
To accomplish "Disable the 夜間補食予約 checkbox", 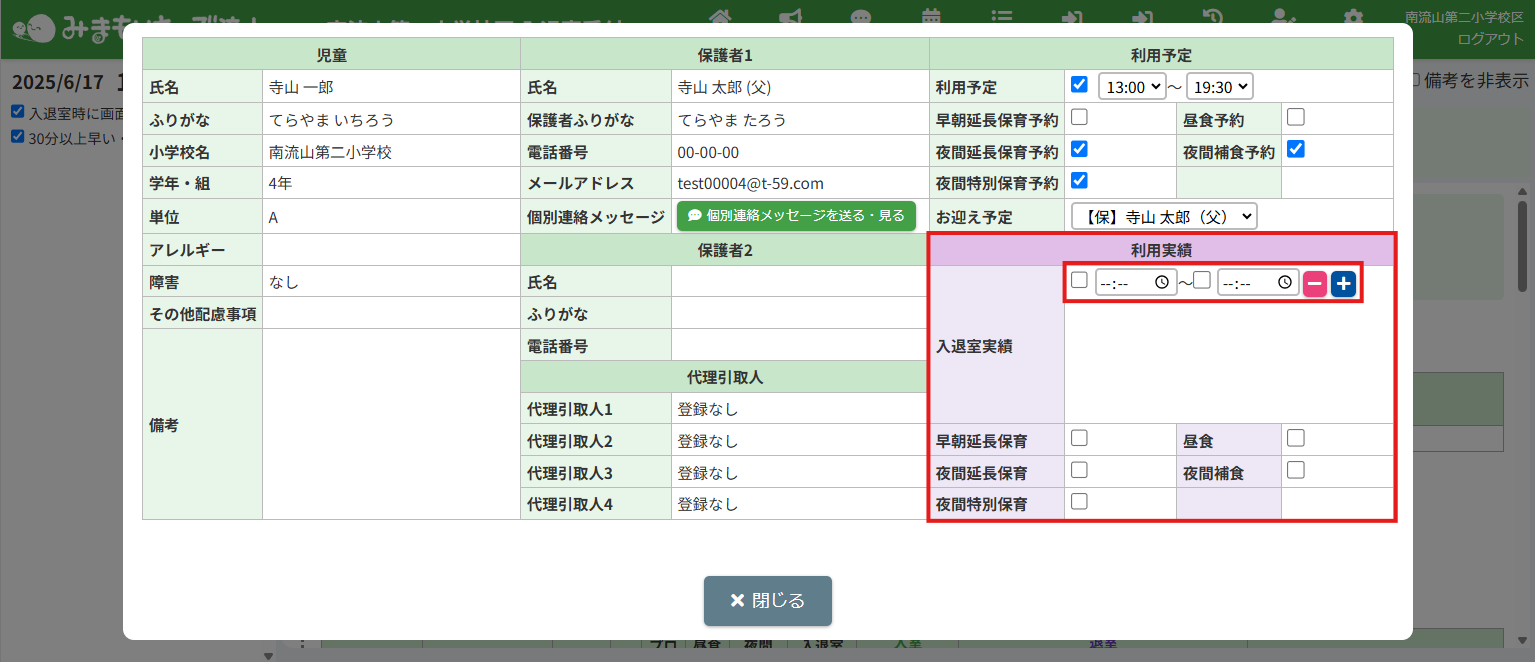I will click(x=1295, y=149).
